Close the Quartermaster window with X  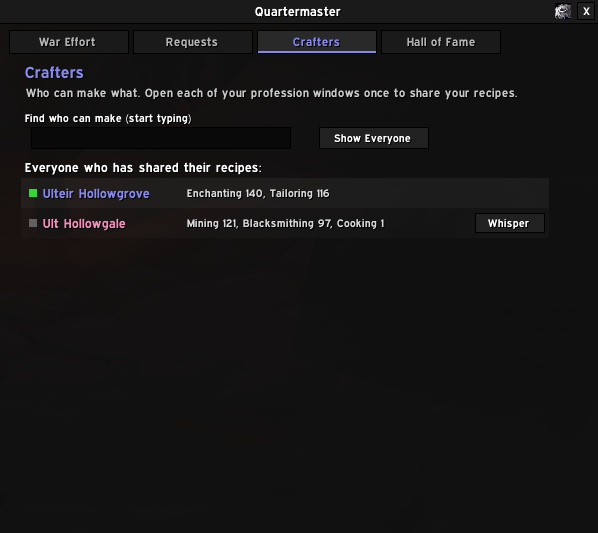586,11
